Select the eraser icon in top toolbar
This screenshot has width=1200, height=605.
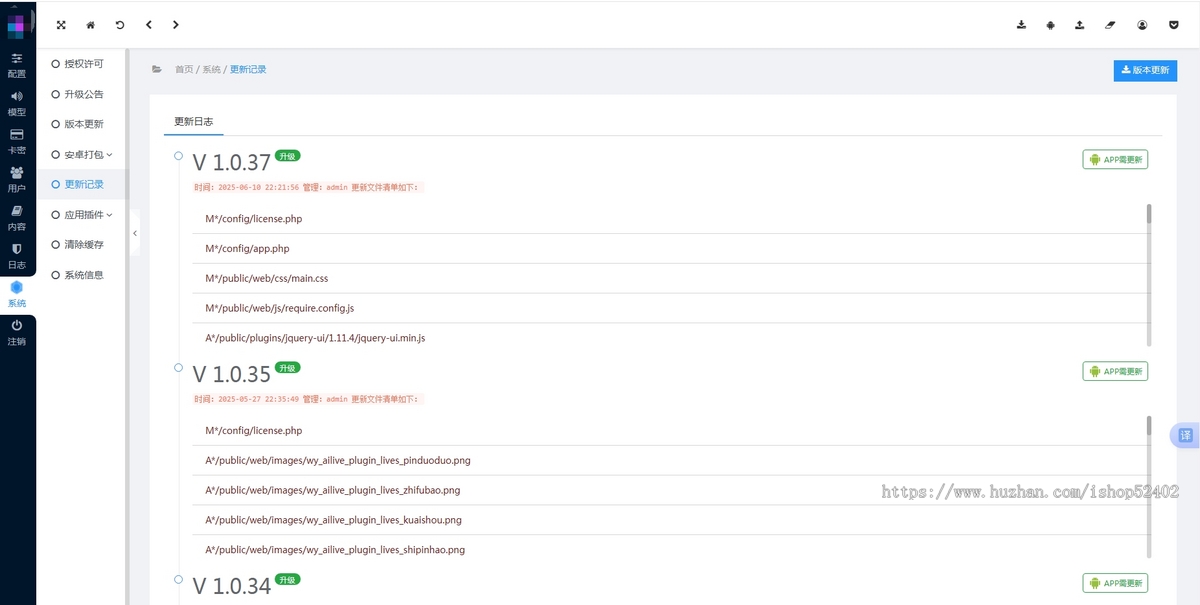point(1110,25)
